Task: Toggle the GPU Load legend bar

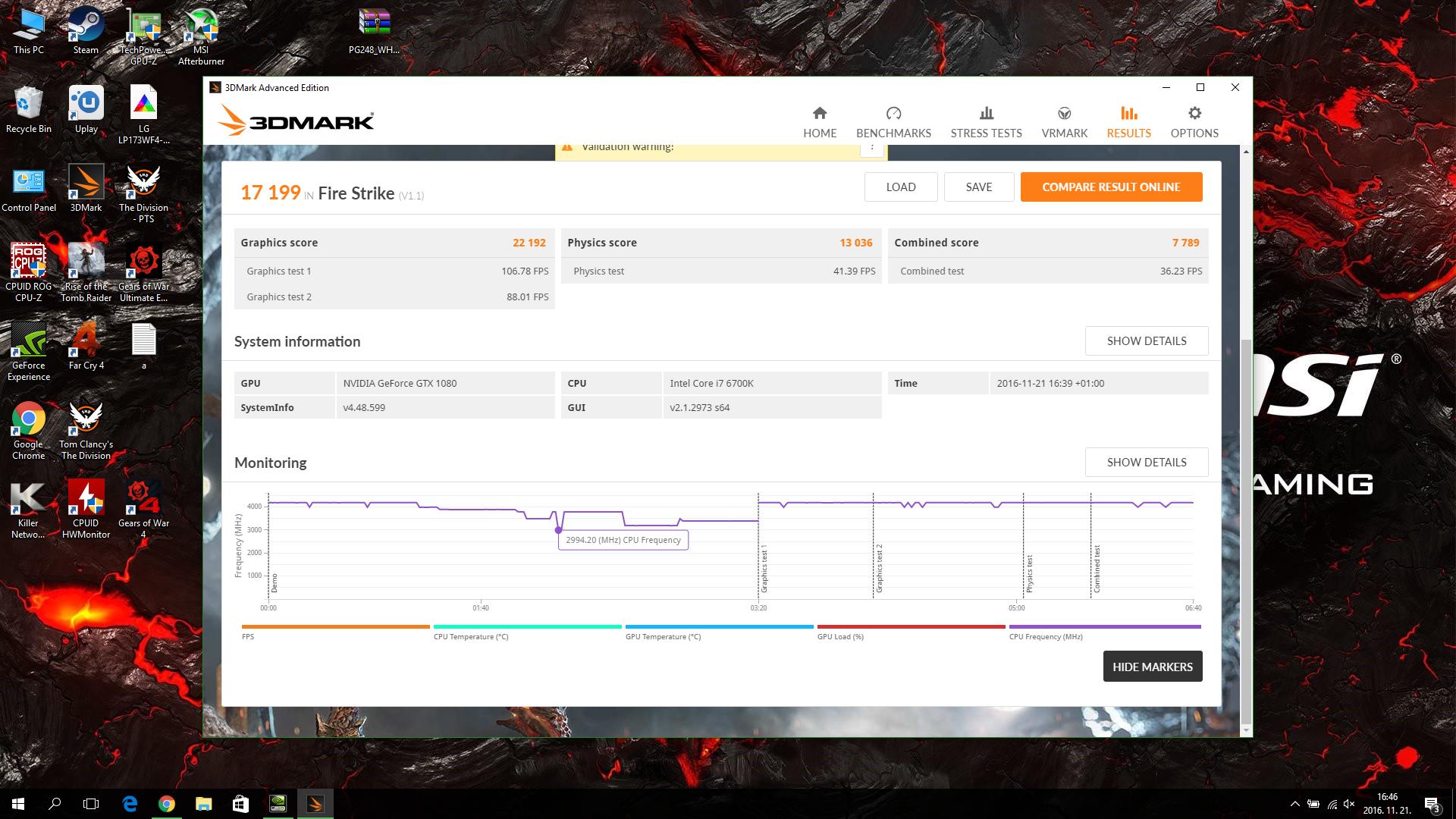Action: 912,627
